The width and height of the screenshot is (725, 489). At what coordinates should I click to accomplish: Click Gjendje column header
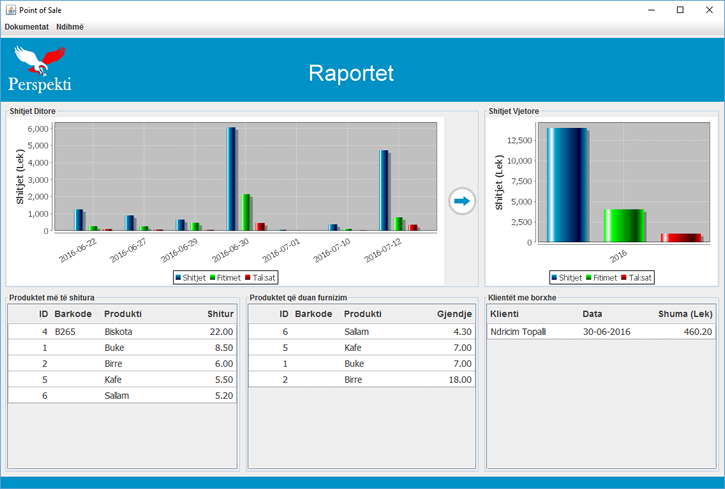point(454,314)
